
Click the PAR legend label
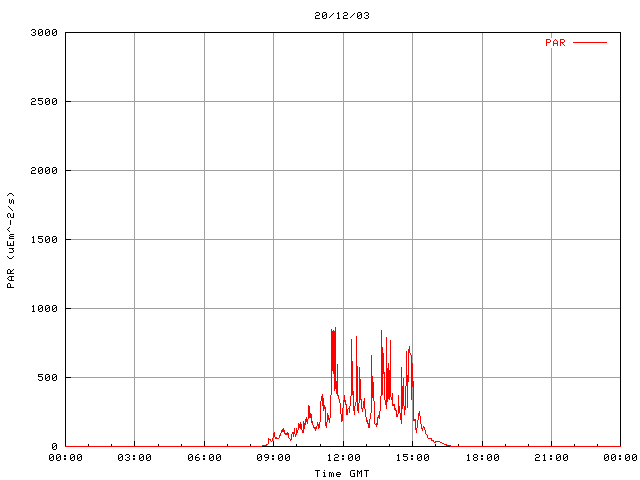[x=556, y=42]
